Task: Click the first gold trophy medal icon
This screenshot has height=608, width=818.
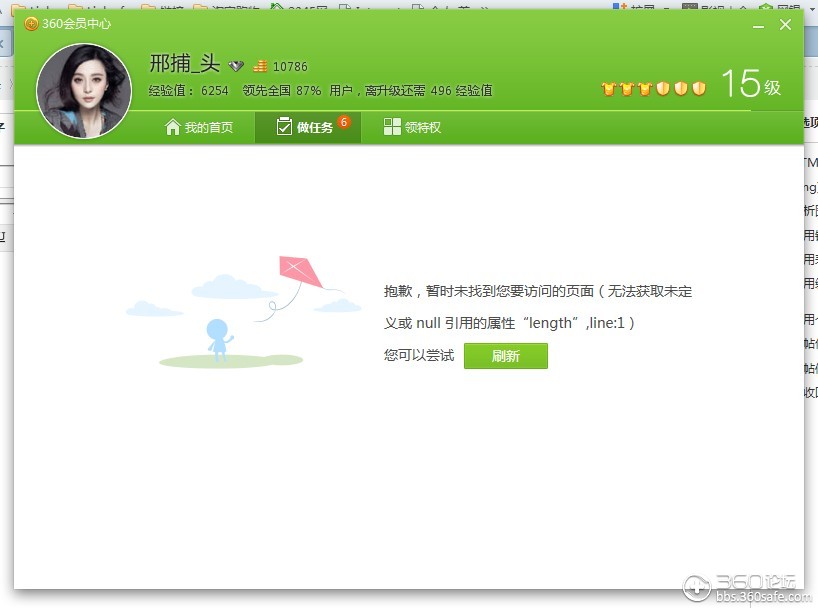Action: (609, 89)
